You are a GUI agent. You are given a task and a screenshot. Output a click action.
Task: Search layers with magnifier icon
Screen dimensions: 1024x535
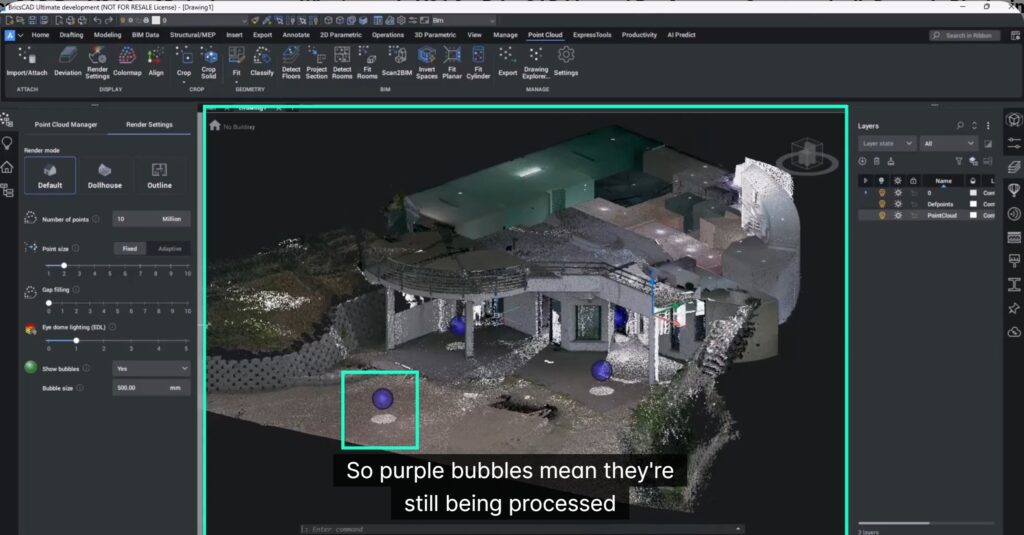coord(960,125)
